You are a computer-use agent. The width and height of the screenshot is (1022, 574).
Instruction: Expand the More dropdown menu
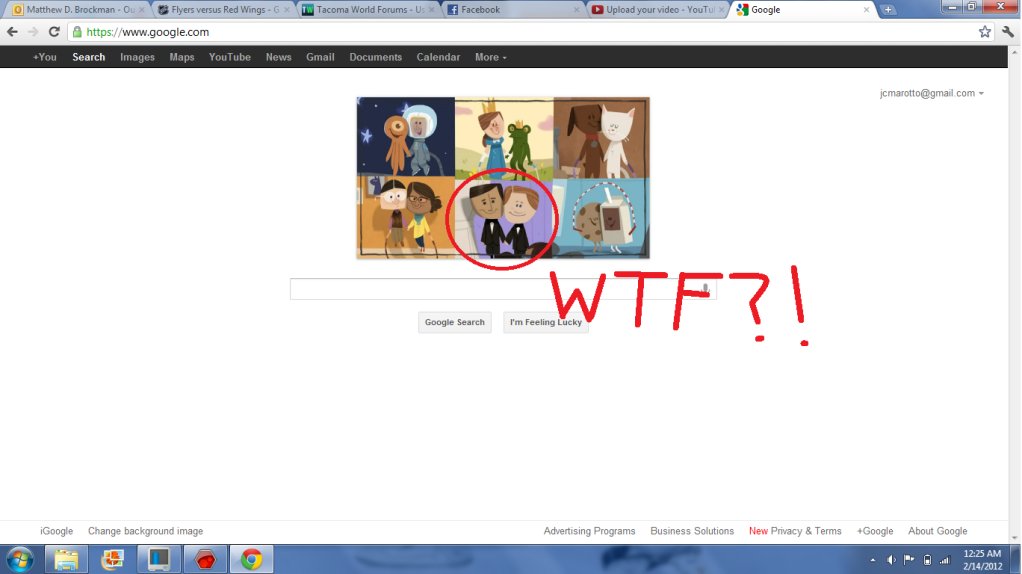tap(490, 57)
